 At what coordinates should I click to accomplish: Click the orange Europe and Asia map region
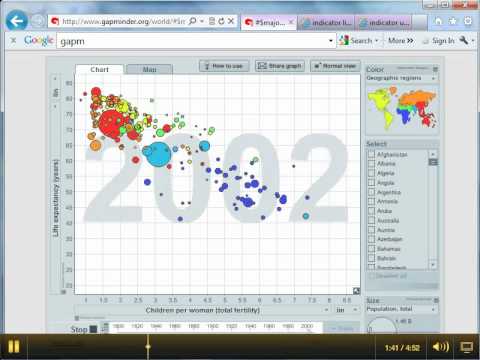[417, 98]
